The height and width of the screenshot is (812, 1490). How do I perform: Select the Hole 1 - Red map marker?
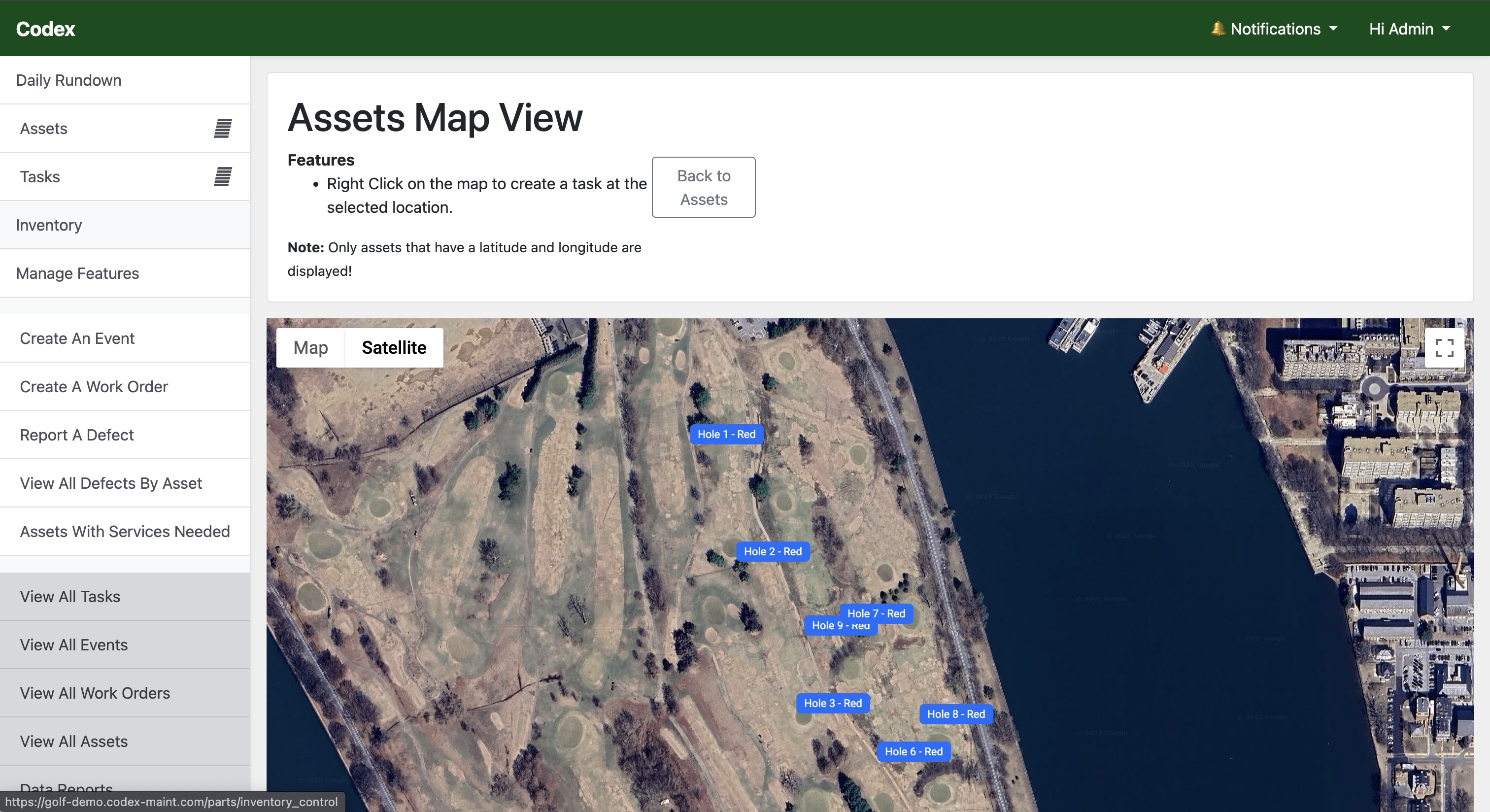coord(726,435)
